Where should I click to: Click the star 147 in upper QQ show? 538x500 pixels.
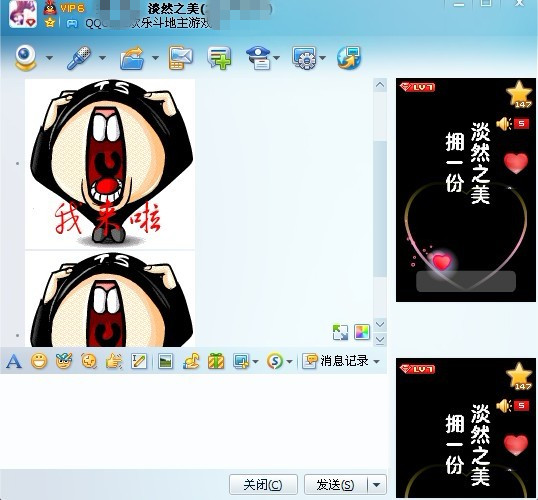(519, 94)
